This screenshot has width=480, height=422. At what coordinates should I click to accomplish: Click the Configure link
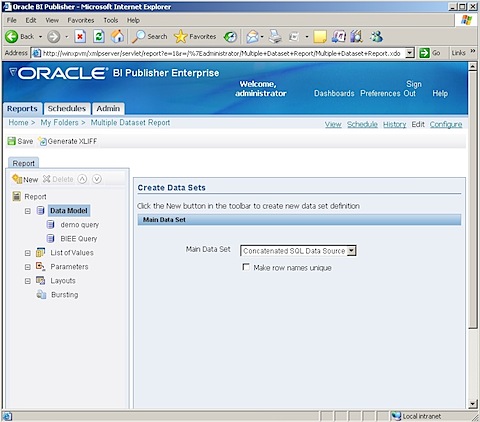pos(446,124)
